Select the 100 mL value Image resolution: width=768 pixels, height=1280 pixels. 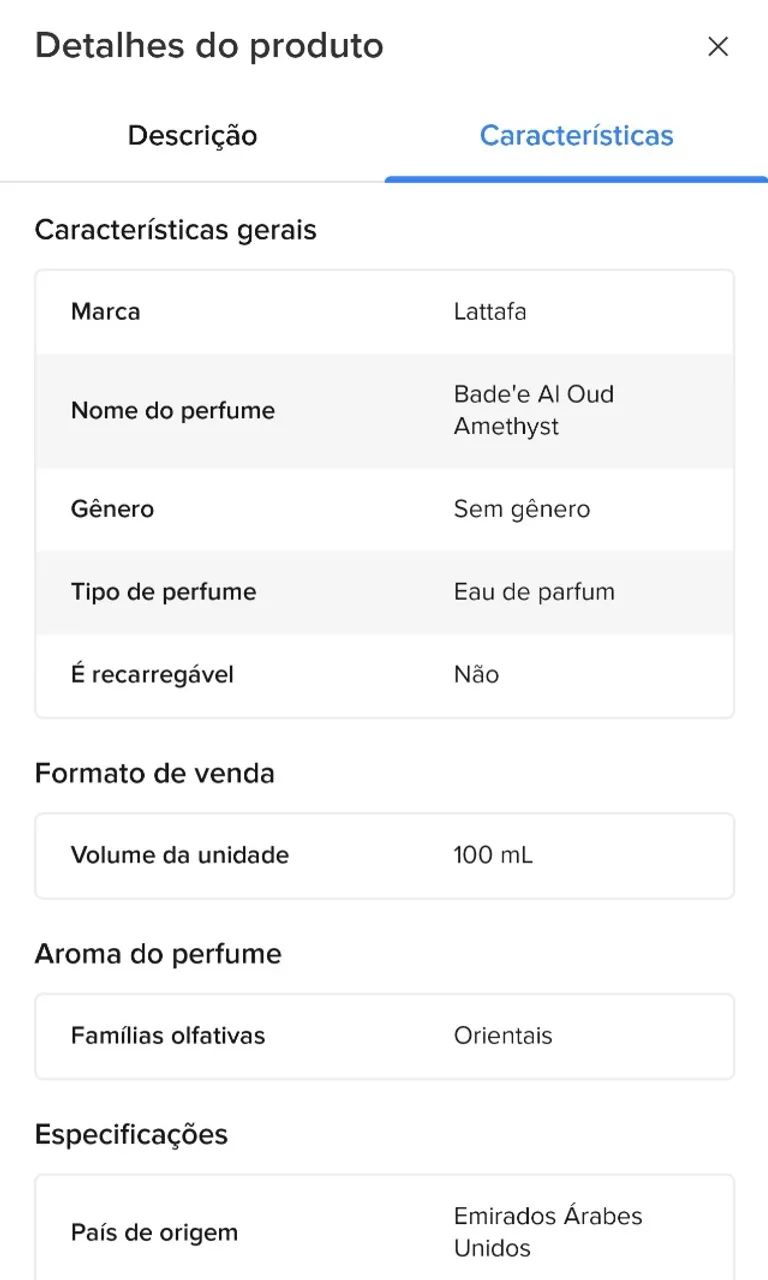click(x=493, y=855)
